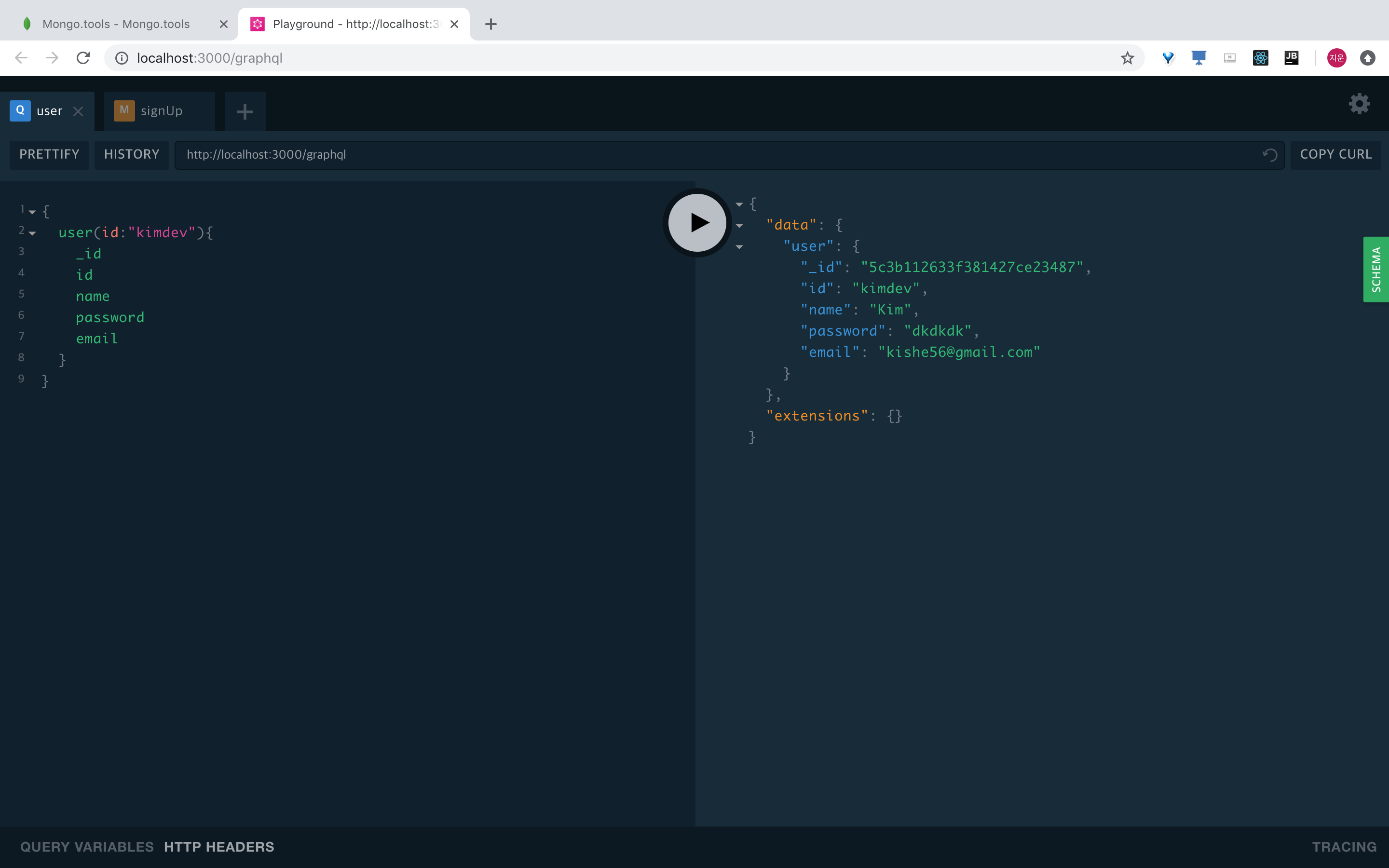The width and height of the screenshot is (1389, 868).
Task: Click the reload schema icon in URL bar
Action: tap(1269, 155)
